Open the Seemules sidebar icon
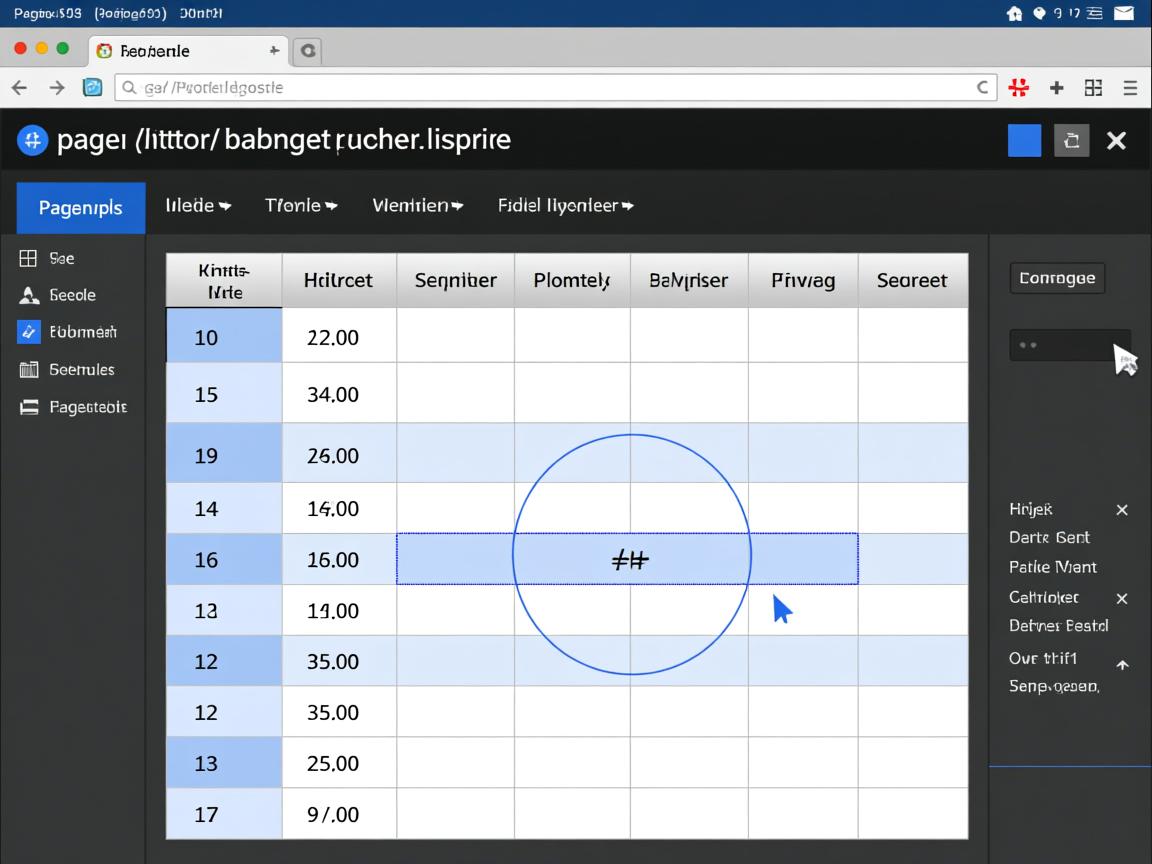 [x=28, y=370]
